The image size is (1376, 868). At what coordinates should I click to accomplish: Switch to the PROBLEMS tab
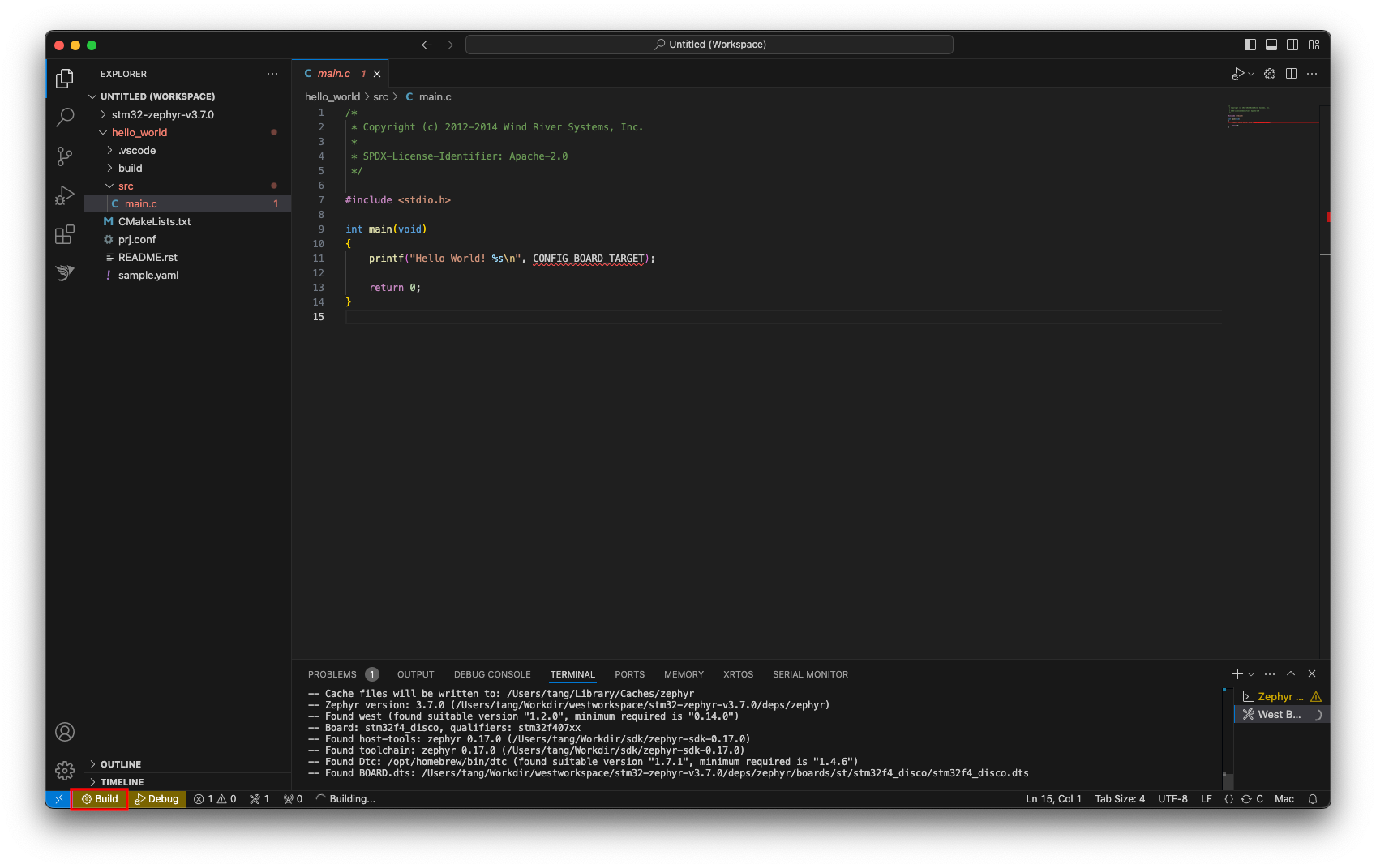click(x=332, y=673)
